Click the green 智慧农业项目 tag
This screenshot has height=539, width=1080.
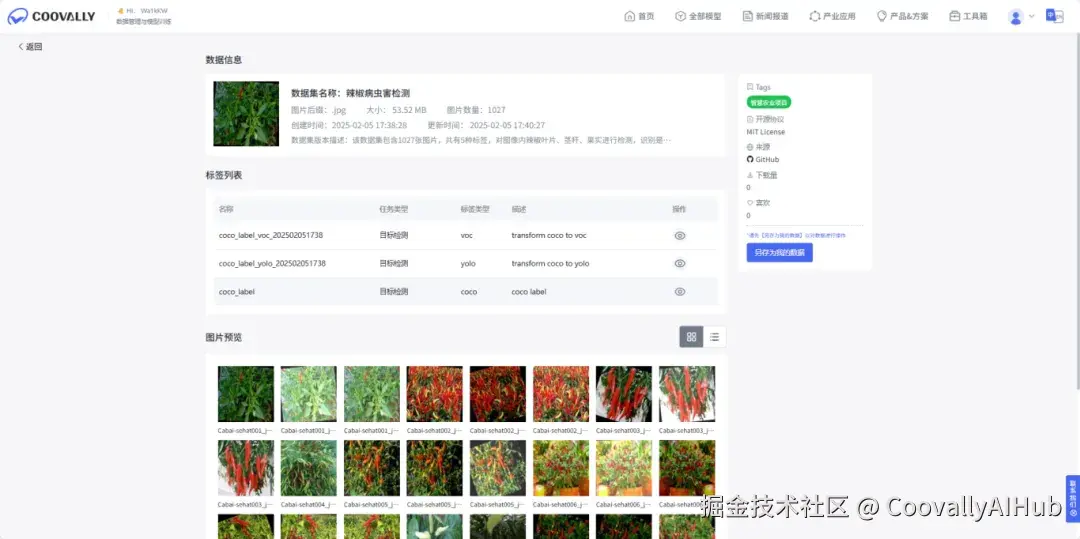[x=769, y=103]
